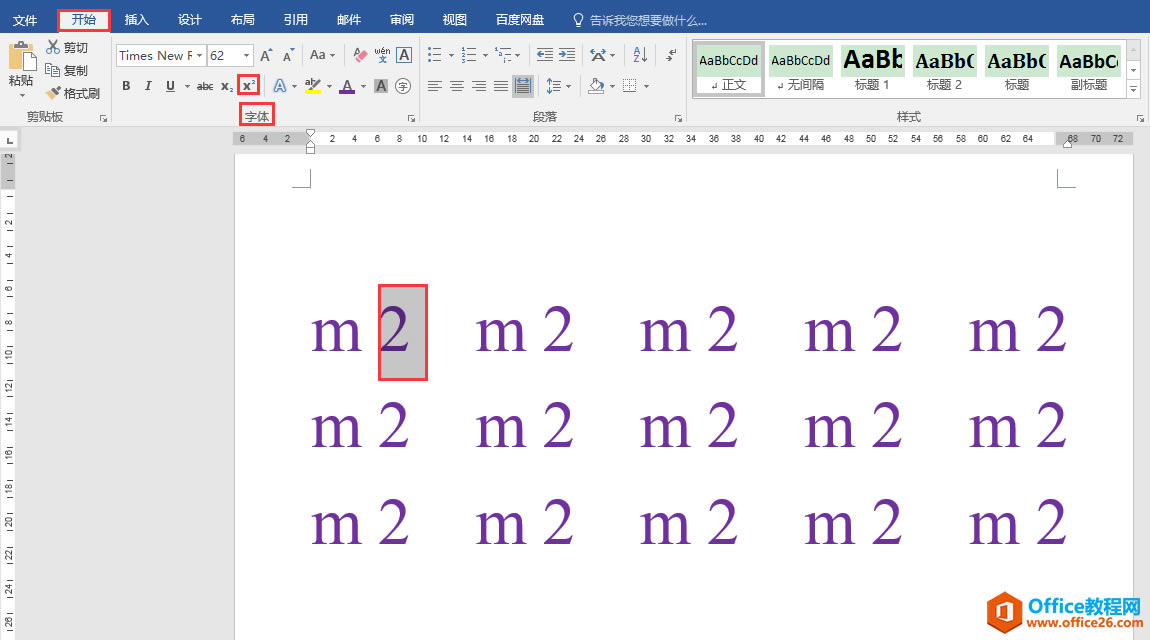Toggle character shading gray A
The width and height of the screenshot is (1150, 640).
pos(381,86)
